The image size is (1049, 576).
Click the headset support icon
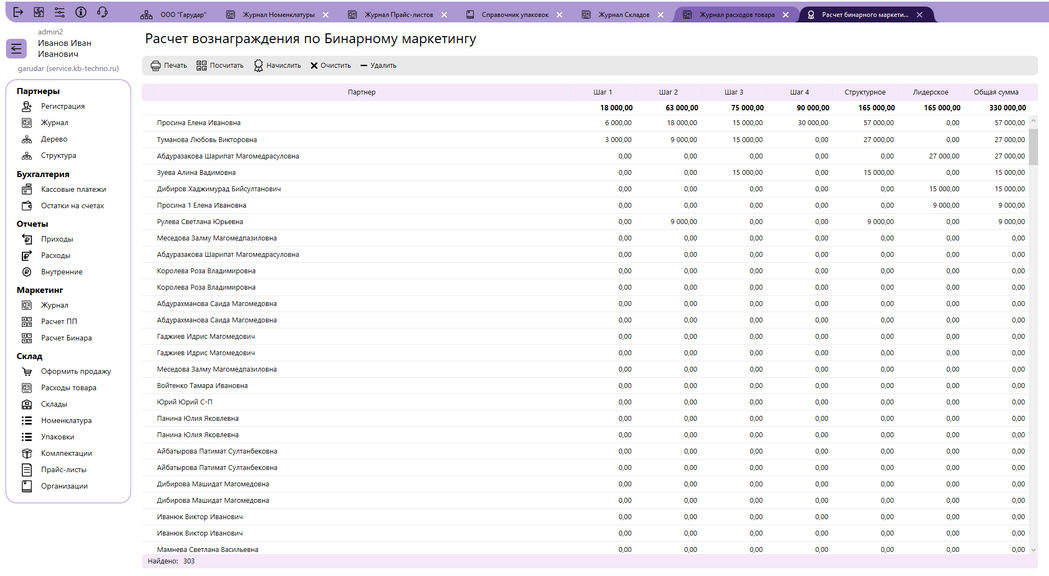pos(102,12)
